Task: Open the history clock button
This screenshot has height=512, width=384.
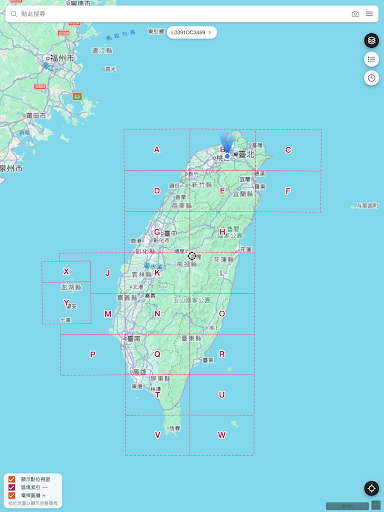Action: click(371, 78)
